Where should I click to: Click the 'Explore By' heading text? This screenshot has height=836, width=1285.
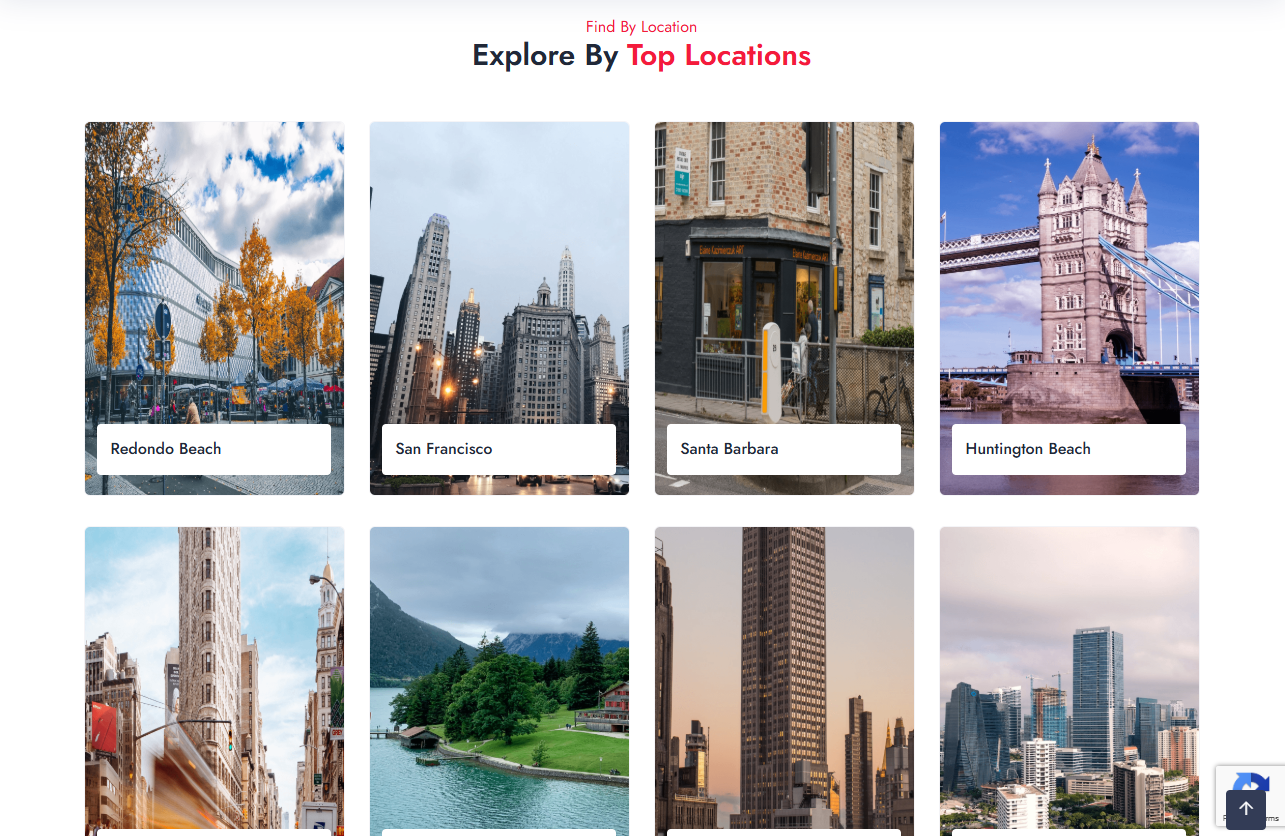545,55
